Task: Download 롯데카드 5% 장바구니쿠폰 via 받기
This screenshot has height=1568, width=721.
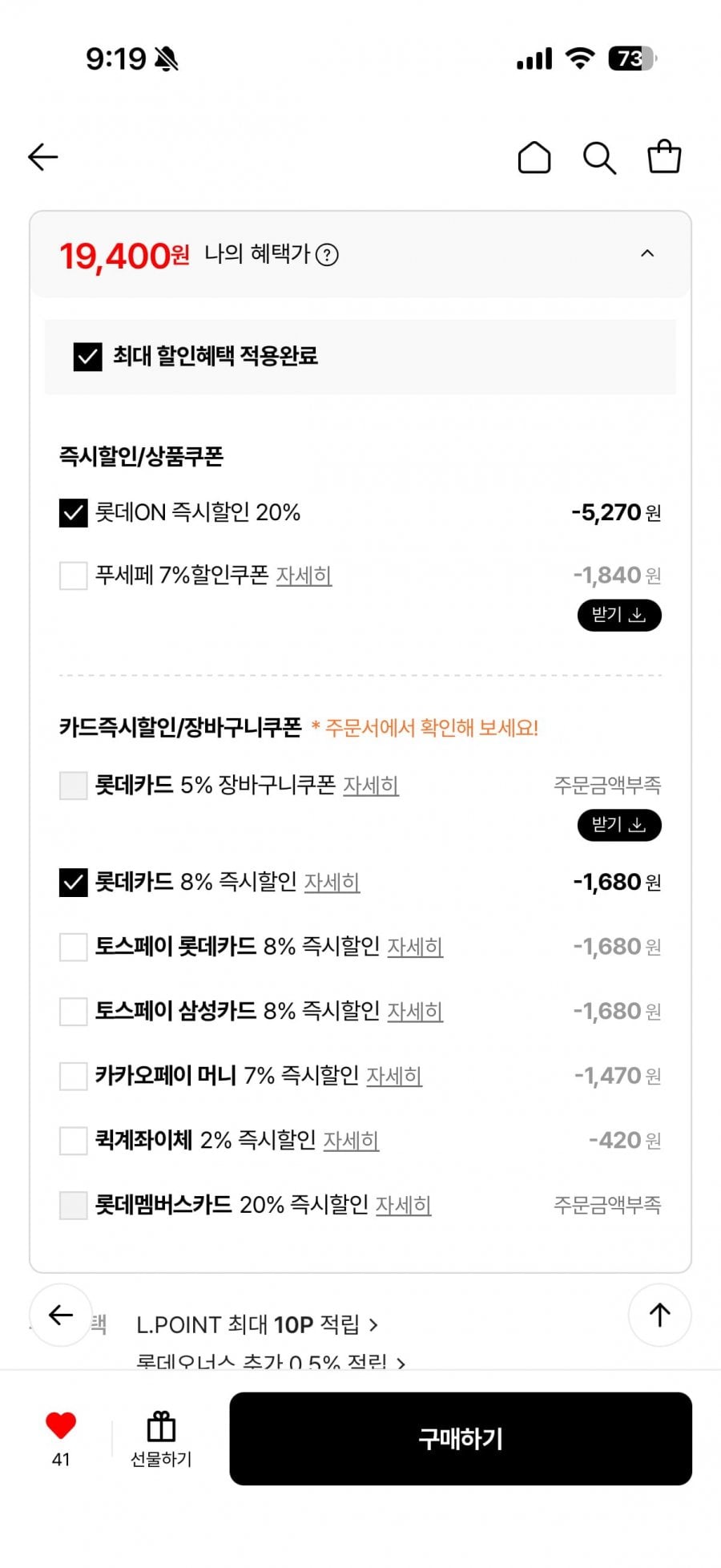Action: click(x=619, y=826)
